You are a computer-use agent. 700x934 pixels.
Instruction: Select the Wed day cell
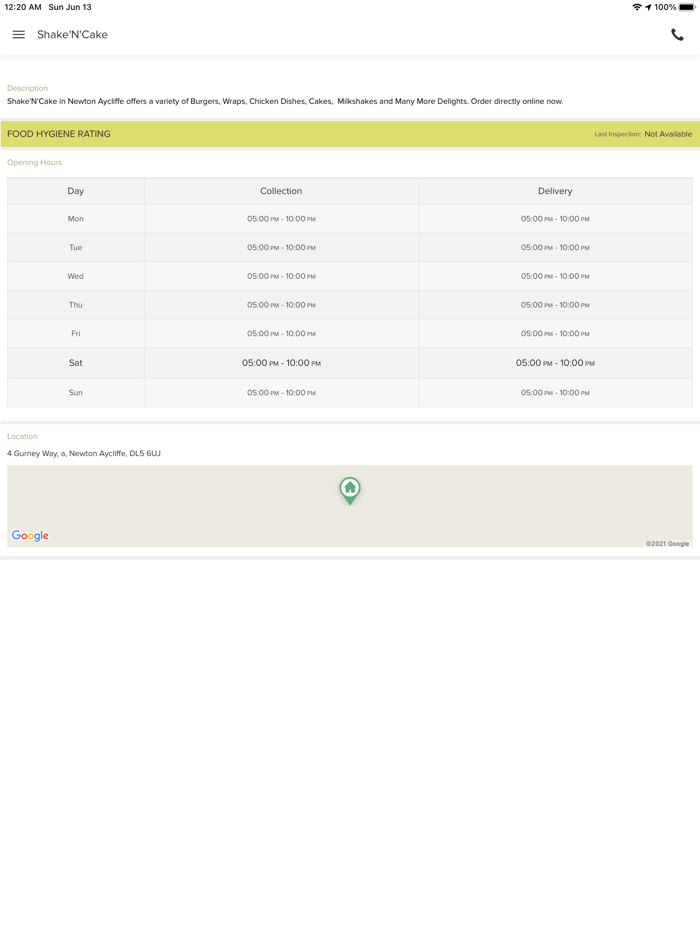pyautogui.click(x=76, y=276)
